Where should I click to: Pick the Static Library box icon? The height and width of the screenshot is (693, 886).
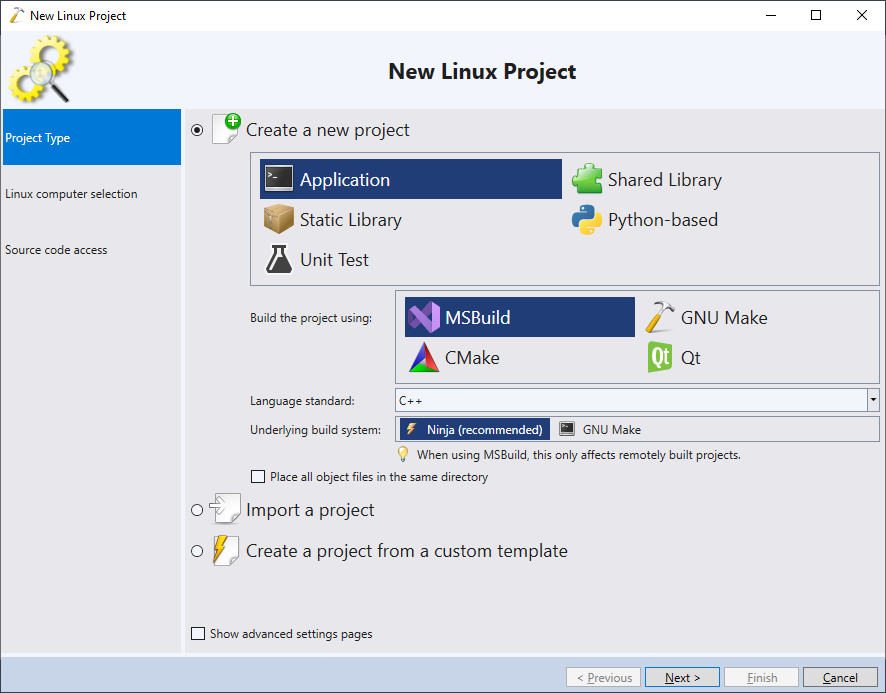point(279,219)
